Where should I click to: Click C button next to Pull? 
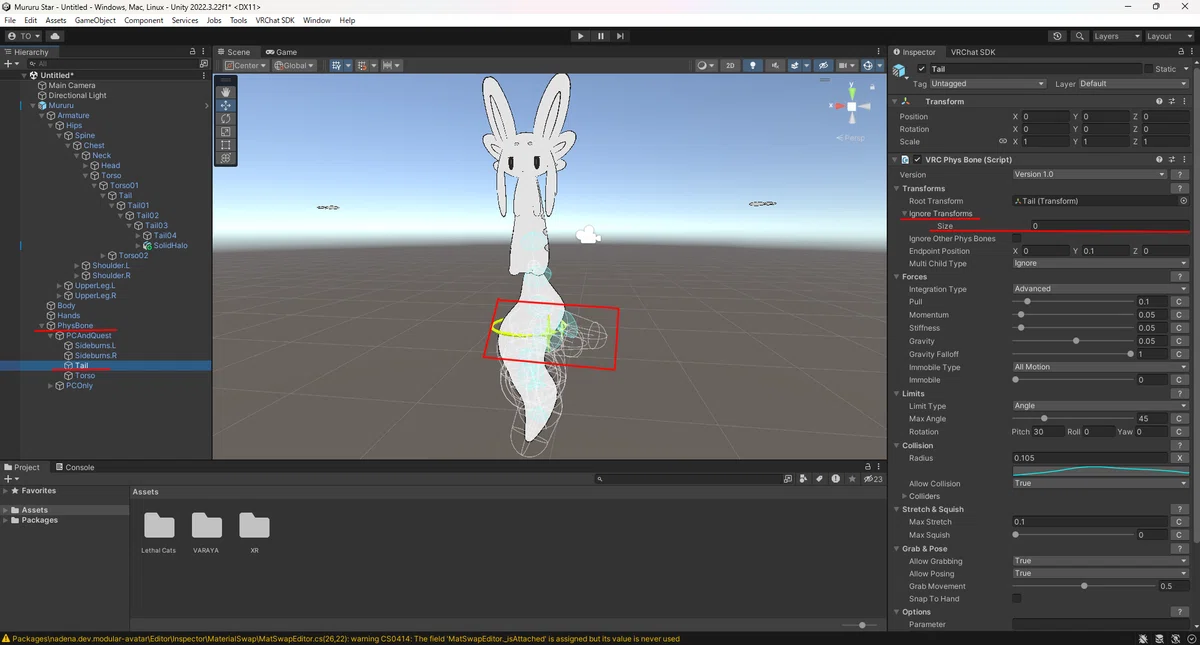point(1180,302)
